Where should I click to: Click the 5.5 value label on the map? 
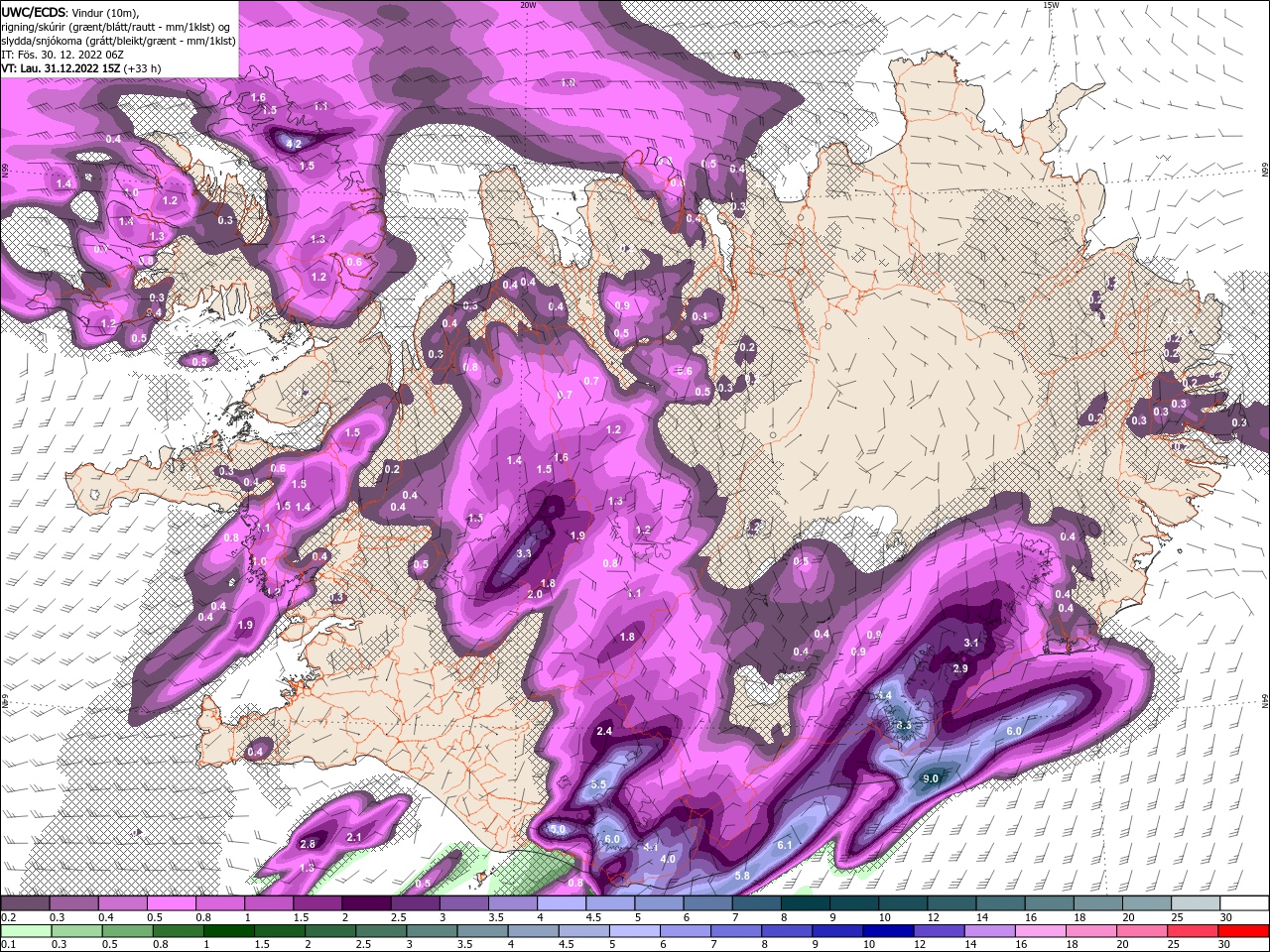[598, 784]
